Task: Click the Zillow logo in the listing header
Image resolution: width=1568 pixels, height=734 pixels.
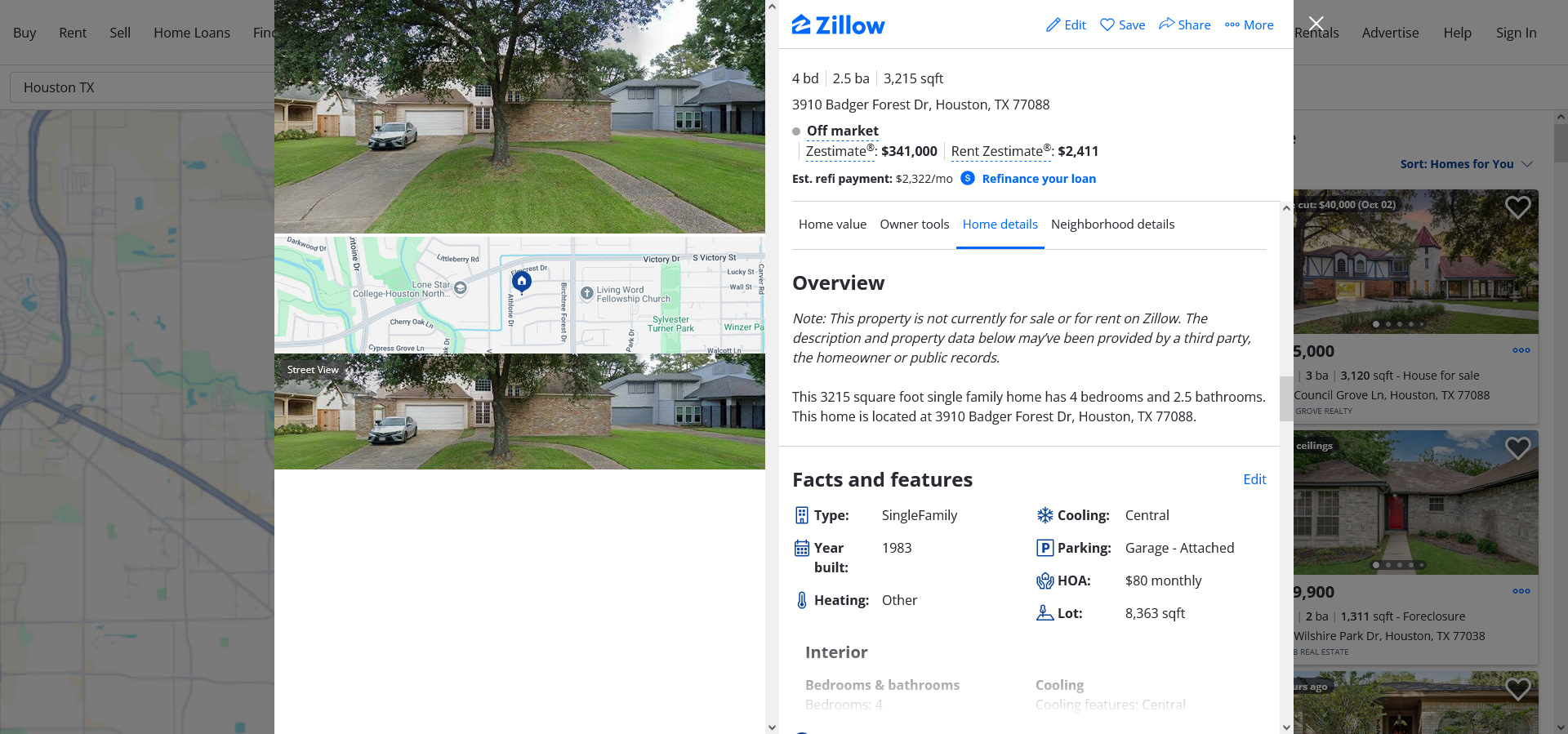Action: point(838,25)
